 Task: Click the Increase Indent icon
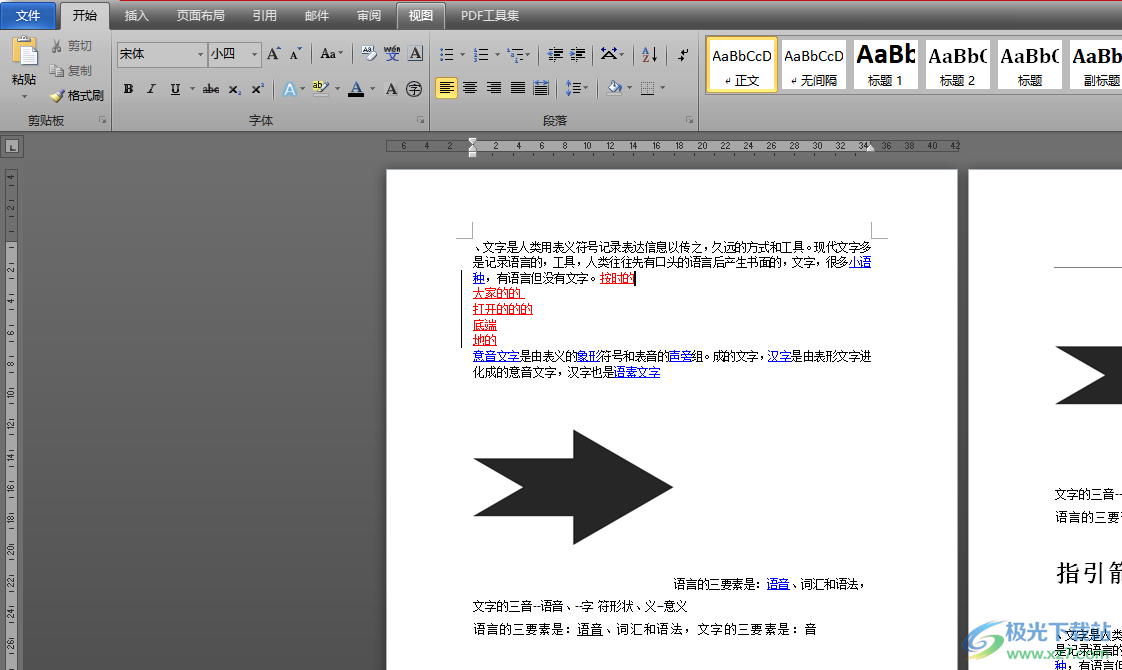coord(577,54)
